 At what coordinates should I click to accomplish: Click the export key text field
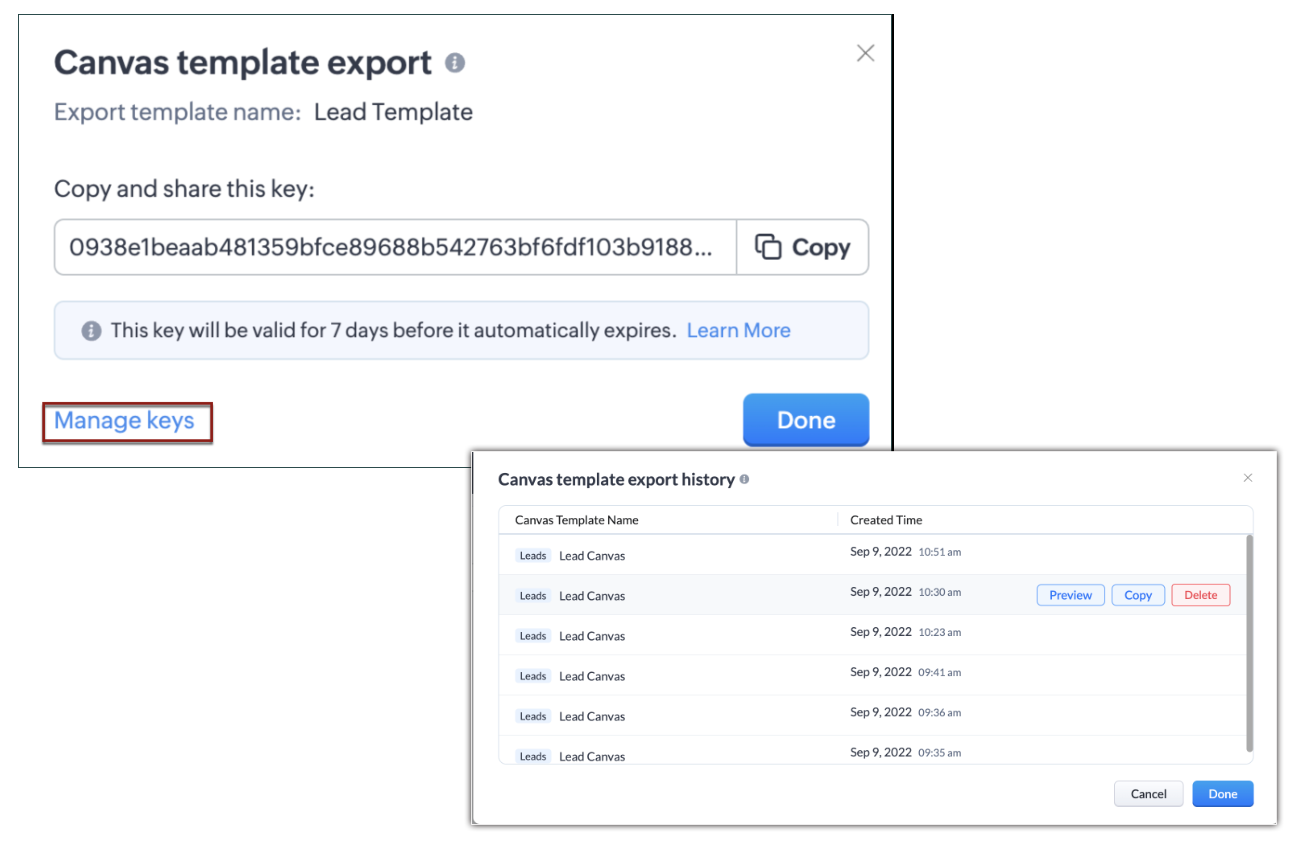click(395, 247)
